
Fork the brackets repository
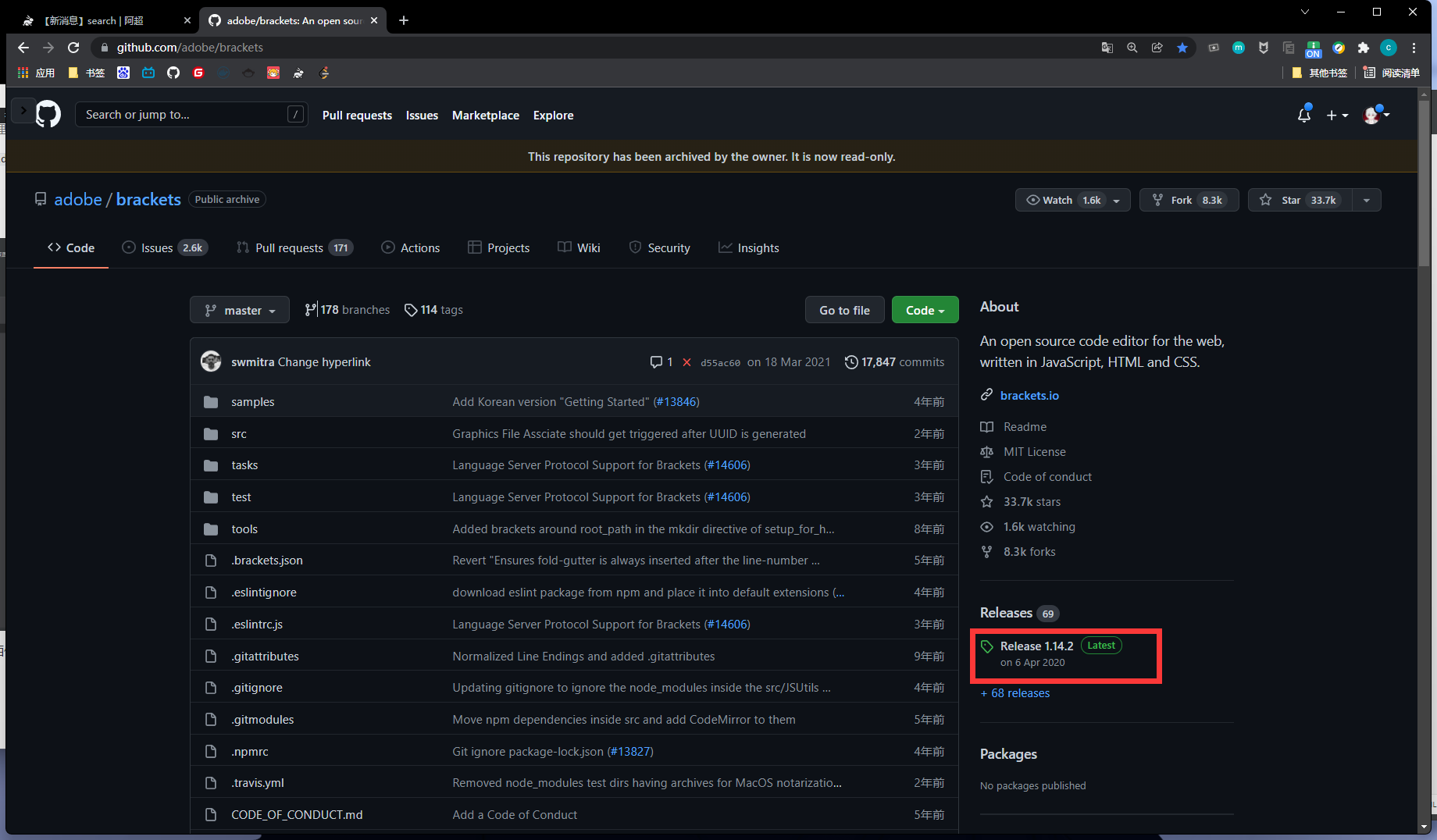click(1189, 200)
